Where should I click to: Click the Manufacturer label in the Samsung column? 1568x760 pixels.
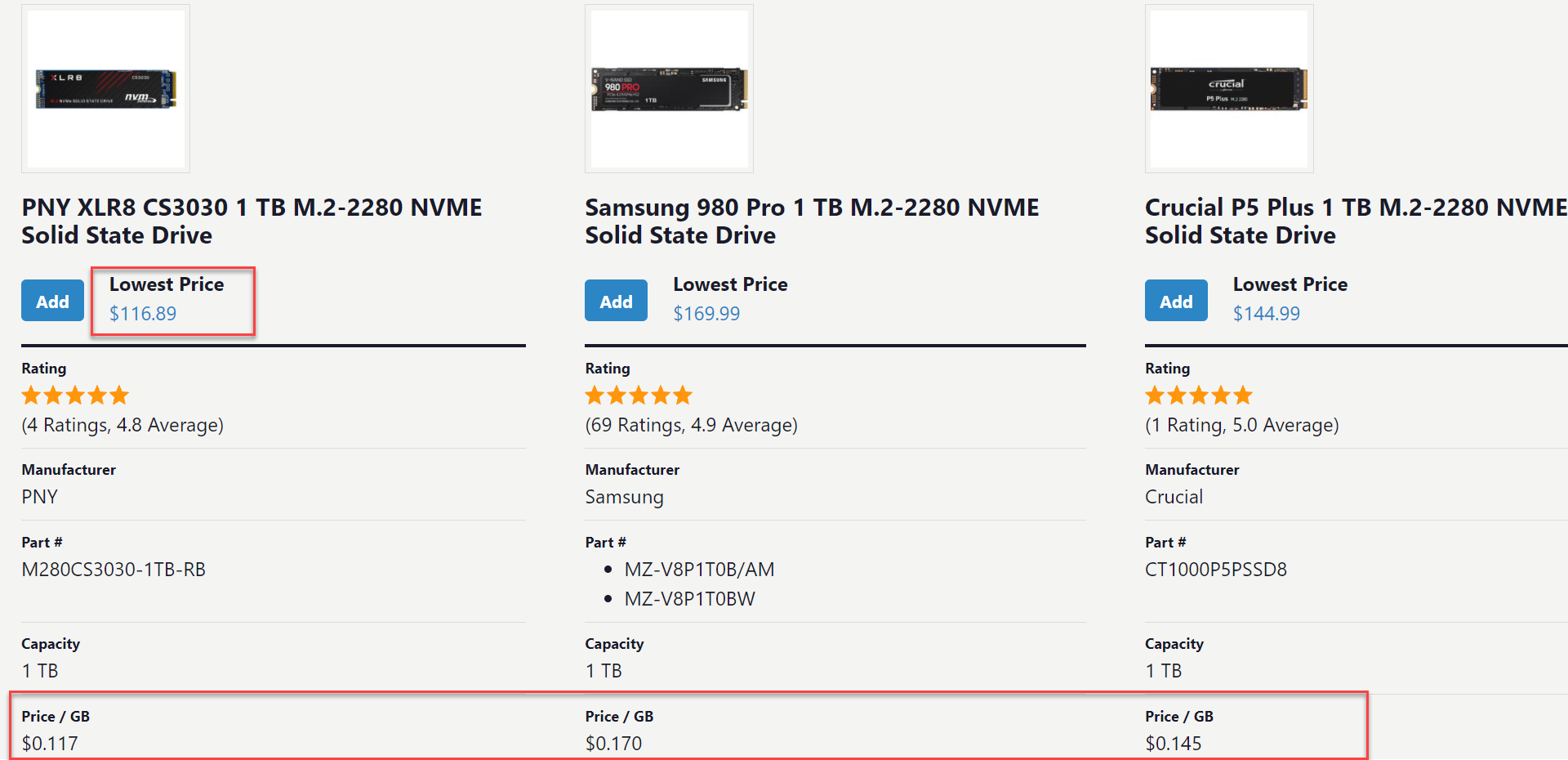[632, 470]
